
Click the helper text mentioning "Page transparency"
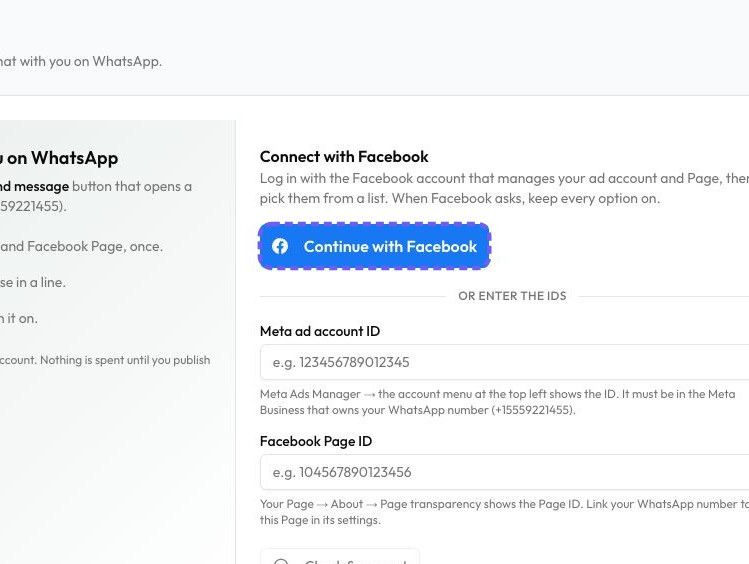coord(504,512)
